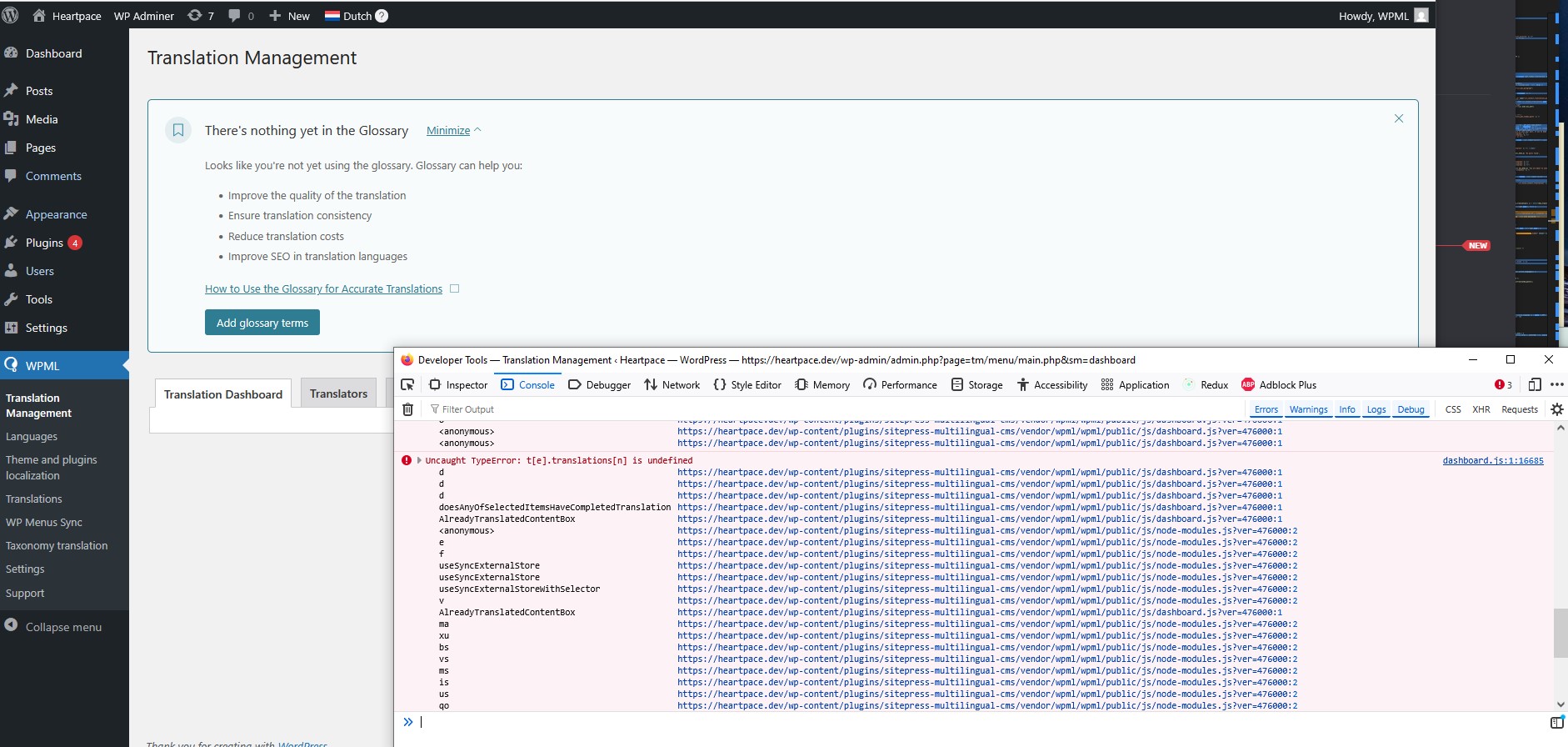Open Comments in the admin sidebar
This screenshot has height=747, width=1568.
click(53, 176)
